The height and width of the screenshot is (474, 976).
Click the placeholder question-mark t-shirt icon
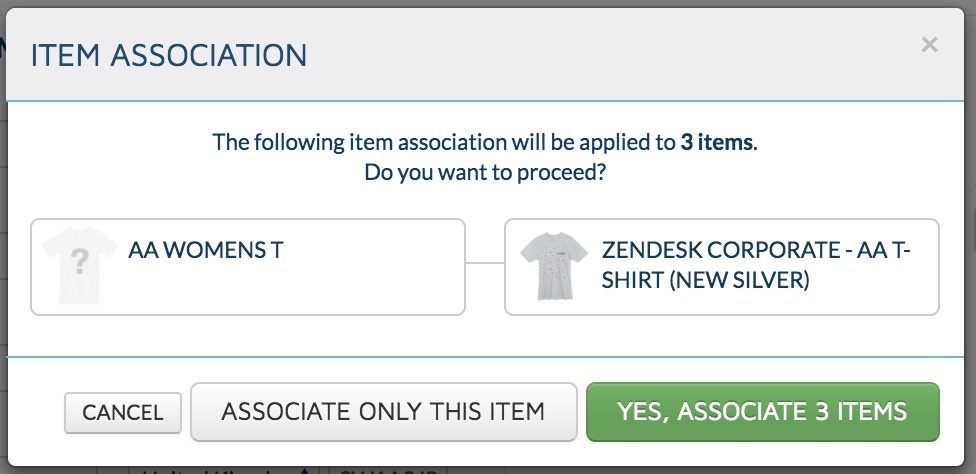click(79, 266)
